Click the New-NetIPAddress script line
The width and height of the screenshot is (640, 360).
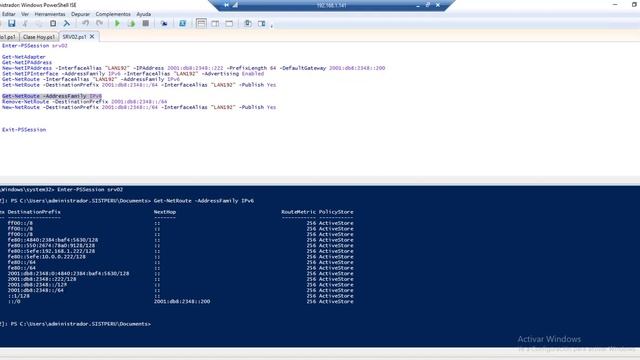193,68
